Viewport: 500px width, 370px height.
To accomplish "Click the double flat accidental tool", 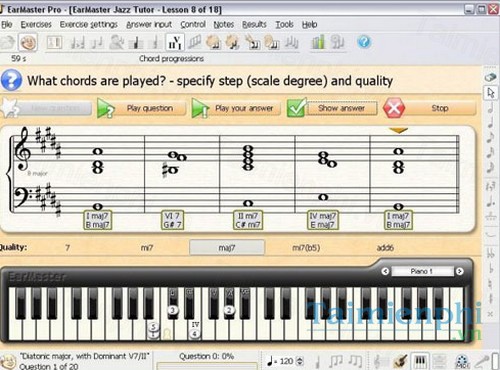I will click(491, 253).
